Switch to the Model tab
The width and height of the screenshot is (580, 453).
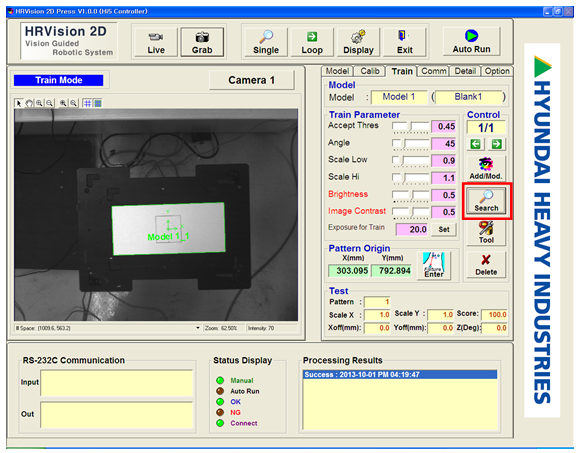click(337, 71)
